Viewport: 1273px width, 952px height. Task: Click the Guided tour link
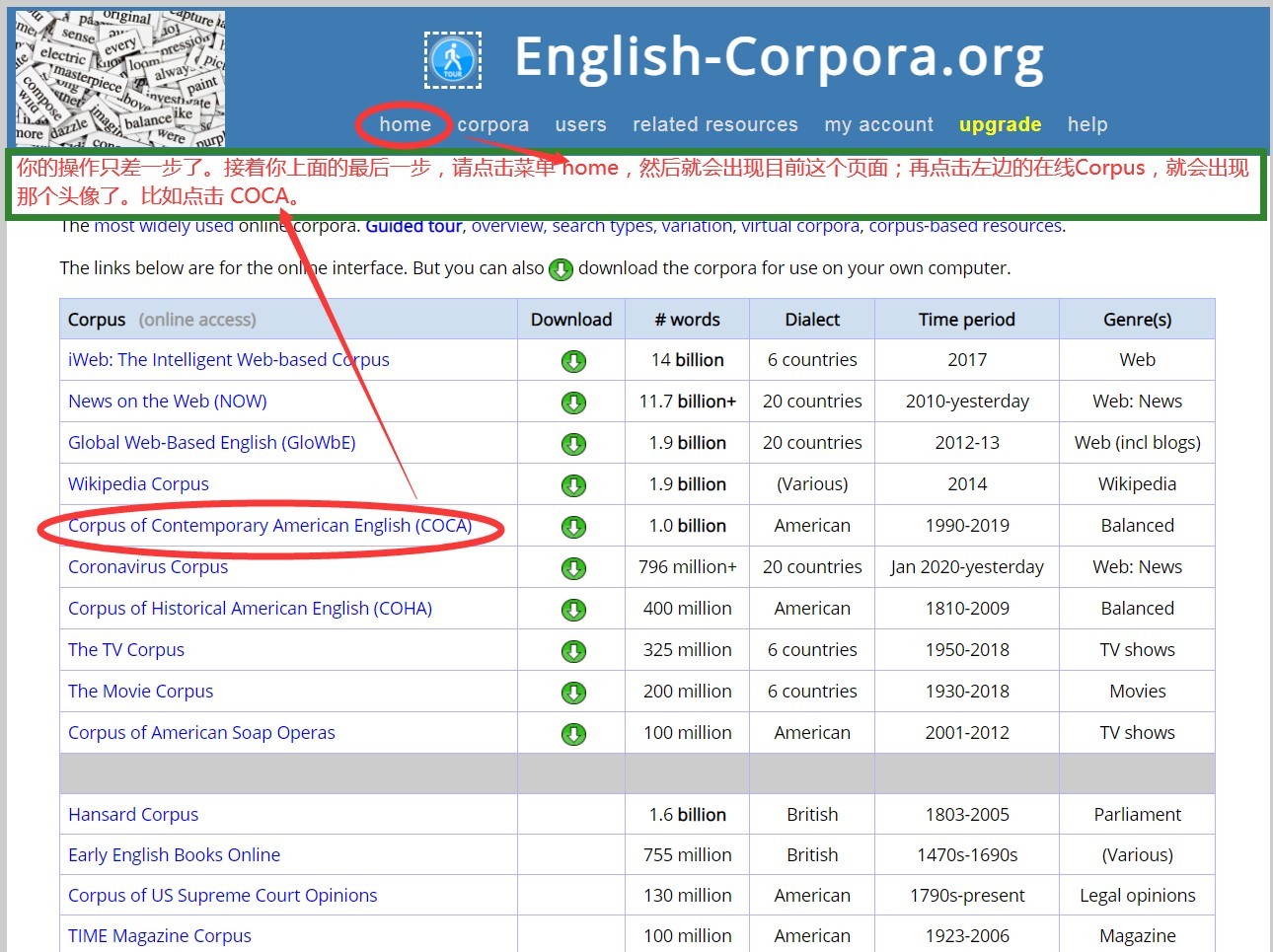click(413, 227)
